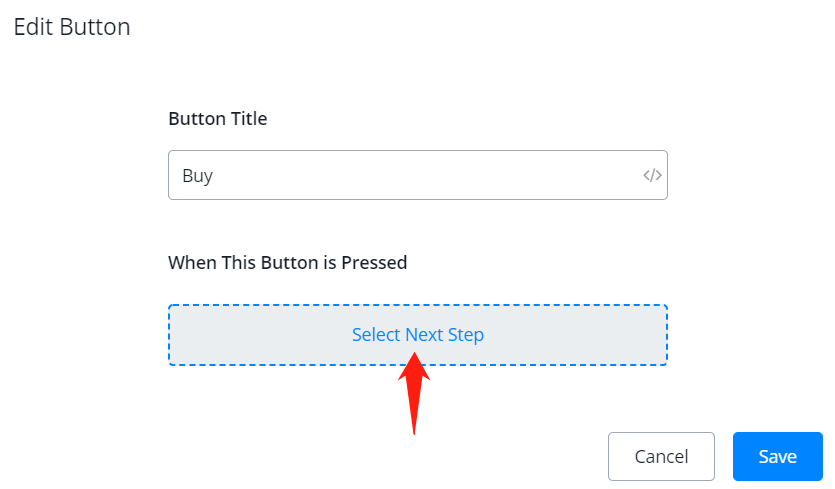Choose the dashed Select Next Step box
The width and height of the screenshot is (835, 489).
point(250,335)
